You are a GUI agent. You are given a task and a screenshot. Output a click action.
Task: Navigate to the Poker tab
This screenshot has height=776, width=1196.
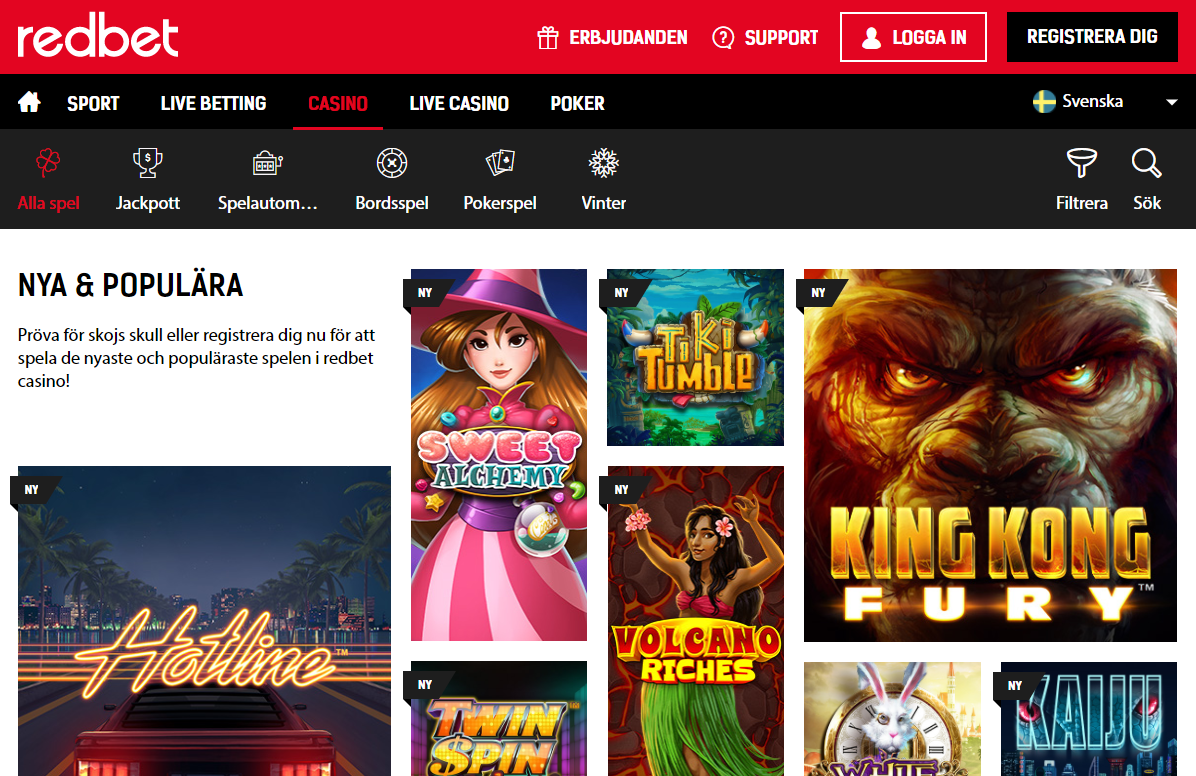point(577,103)
